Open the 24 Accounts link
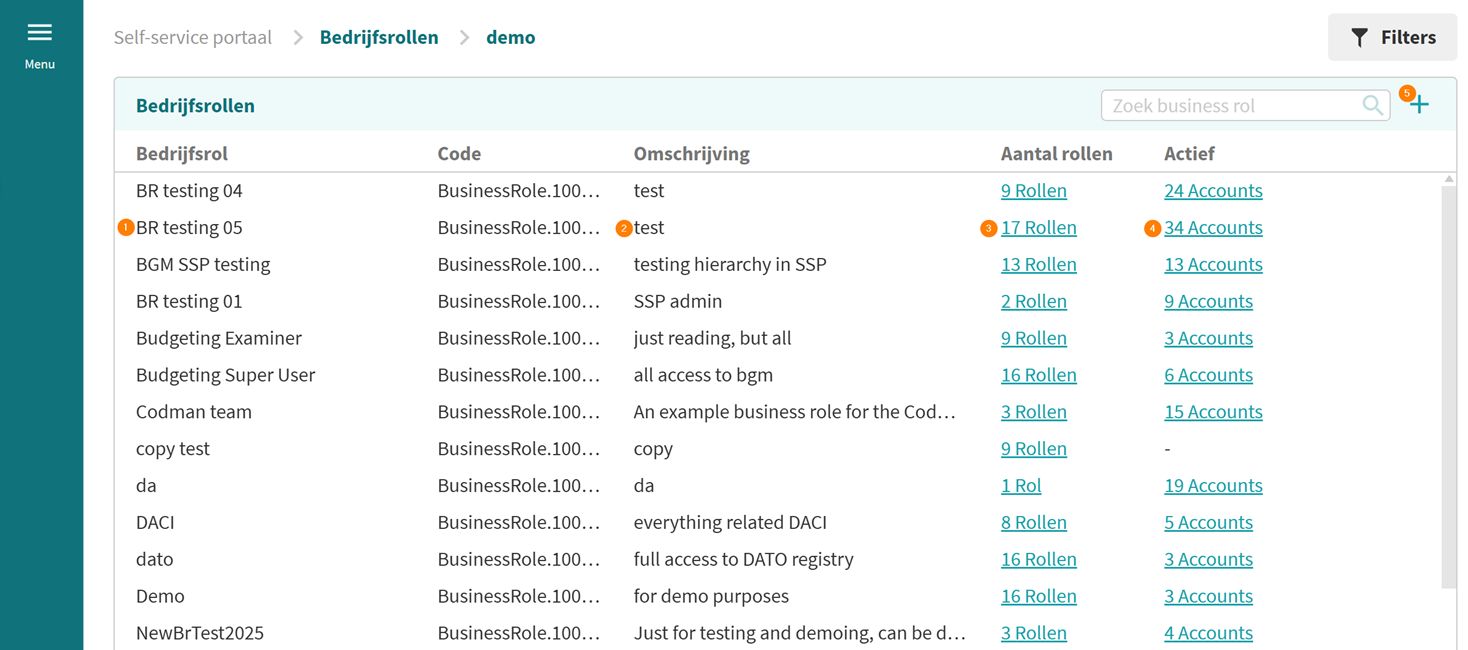Viewport: 1468px width, 650px height. (x=1212, y=191)
